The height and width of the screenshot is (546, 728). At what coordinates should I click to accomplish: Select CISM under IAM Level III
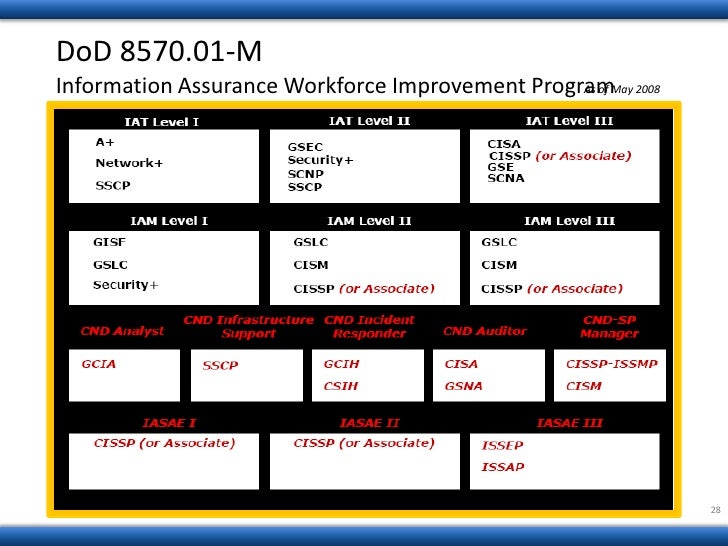pos(499,265)
